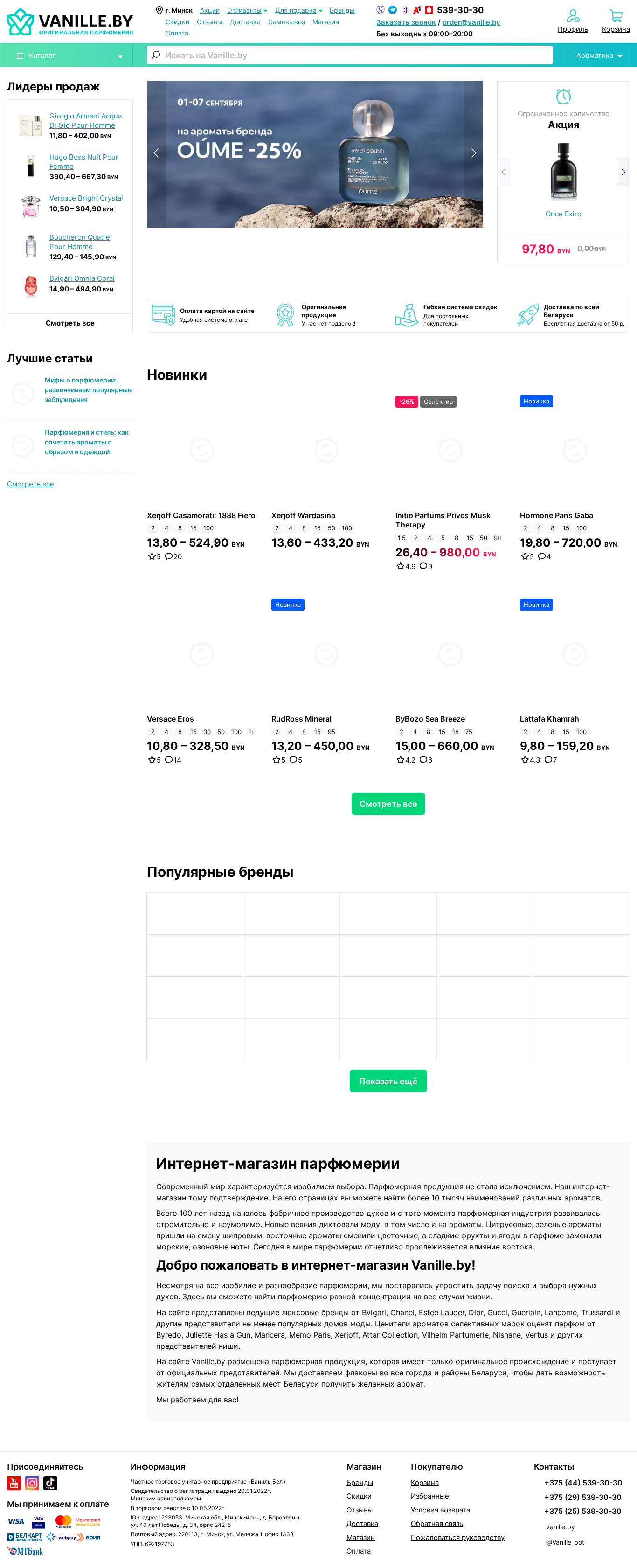Open Once Exiro promo link
This screenshot has width=637, height=1568.
tap(563, 214)
